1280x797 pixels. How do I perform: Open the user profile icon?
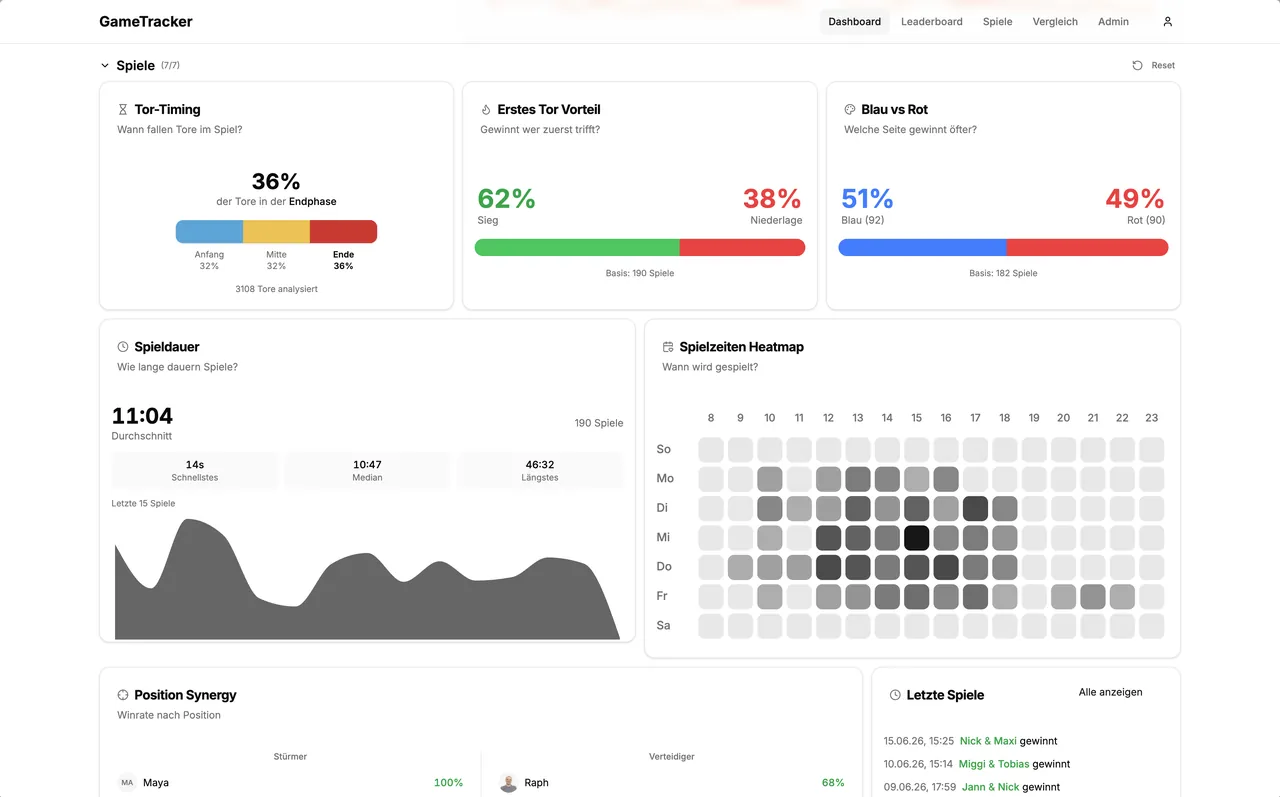1167,21
